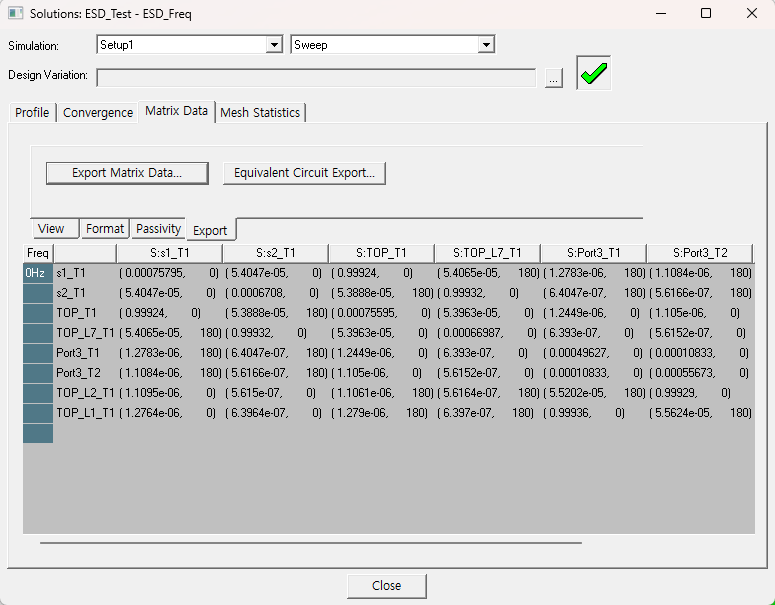Open Equivalent Circuit Export dialog
This screenshot has height=605, width=775.
[304, 173]
